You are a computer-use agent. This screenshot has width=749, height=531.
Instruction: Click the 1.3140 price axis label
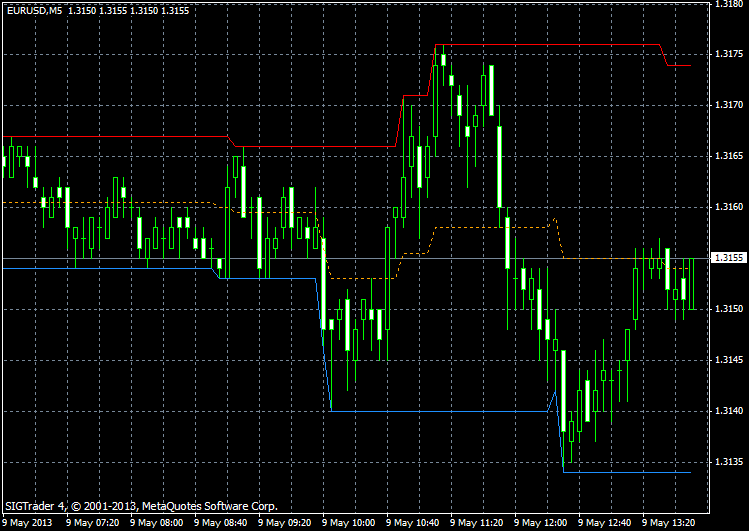click(729, 411)
